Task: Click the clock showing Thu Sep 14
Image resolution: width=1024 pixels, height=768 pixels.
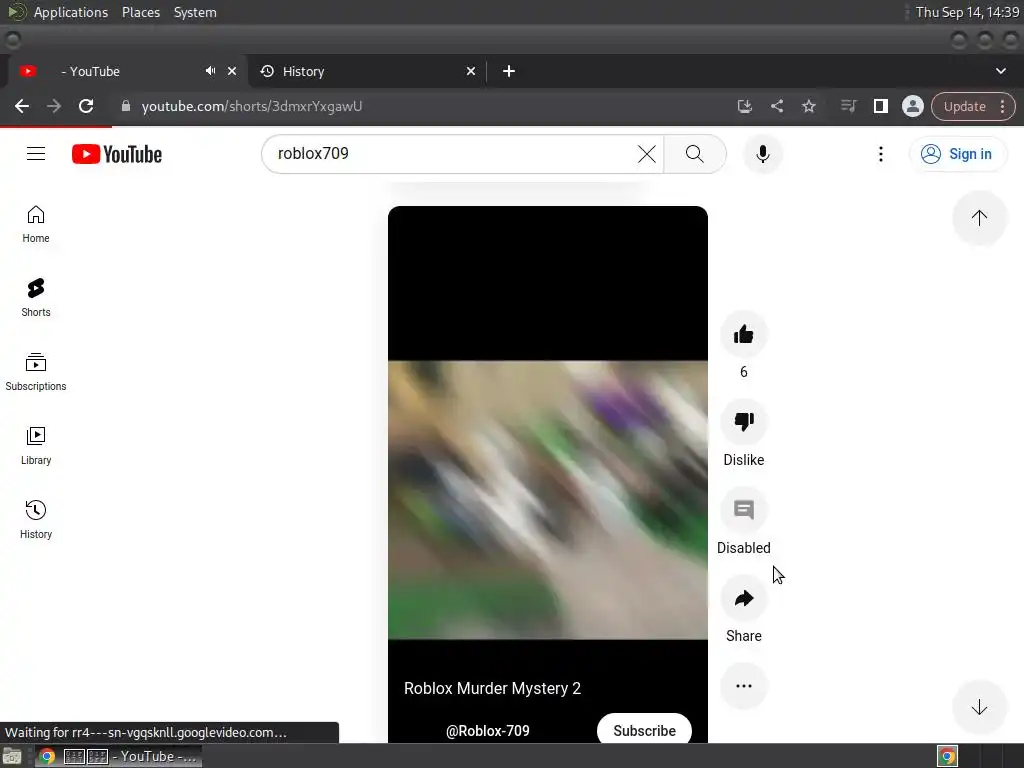Action: (x=967, y=12)
